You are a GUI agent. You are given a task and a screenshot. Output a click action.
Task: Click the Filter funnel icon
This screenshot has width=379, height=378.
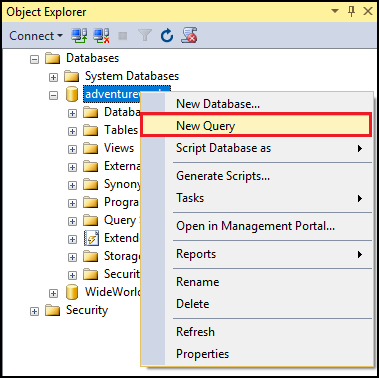(x=145, y=35)
